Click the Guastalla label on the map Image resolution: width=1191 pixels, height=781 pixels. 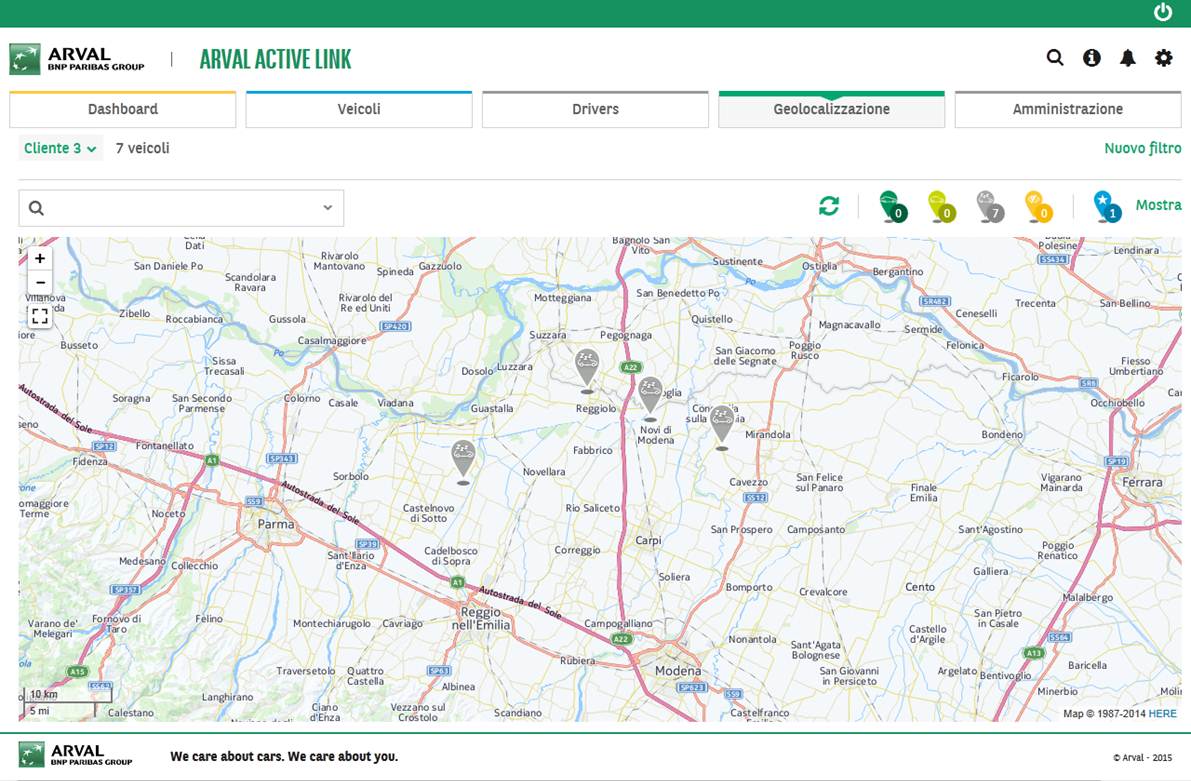click(491, 409)
